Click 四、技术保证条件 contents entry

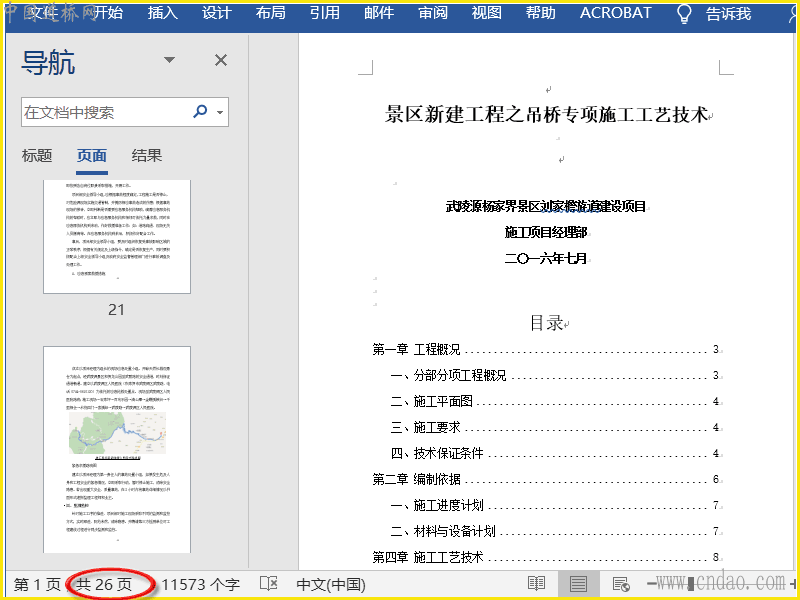tap(555, 454)
